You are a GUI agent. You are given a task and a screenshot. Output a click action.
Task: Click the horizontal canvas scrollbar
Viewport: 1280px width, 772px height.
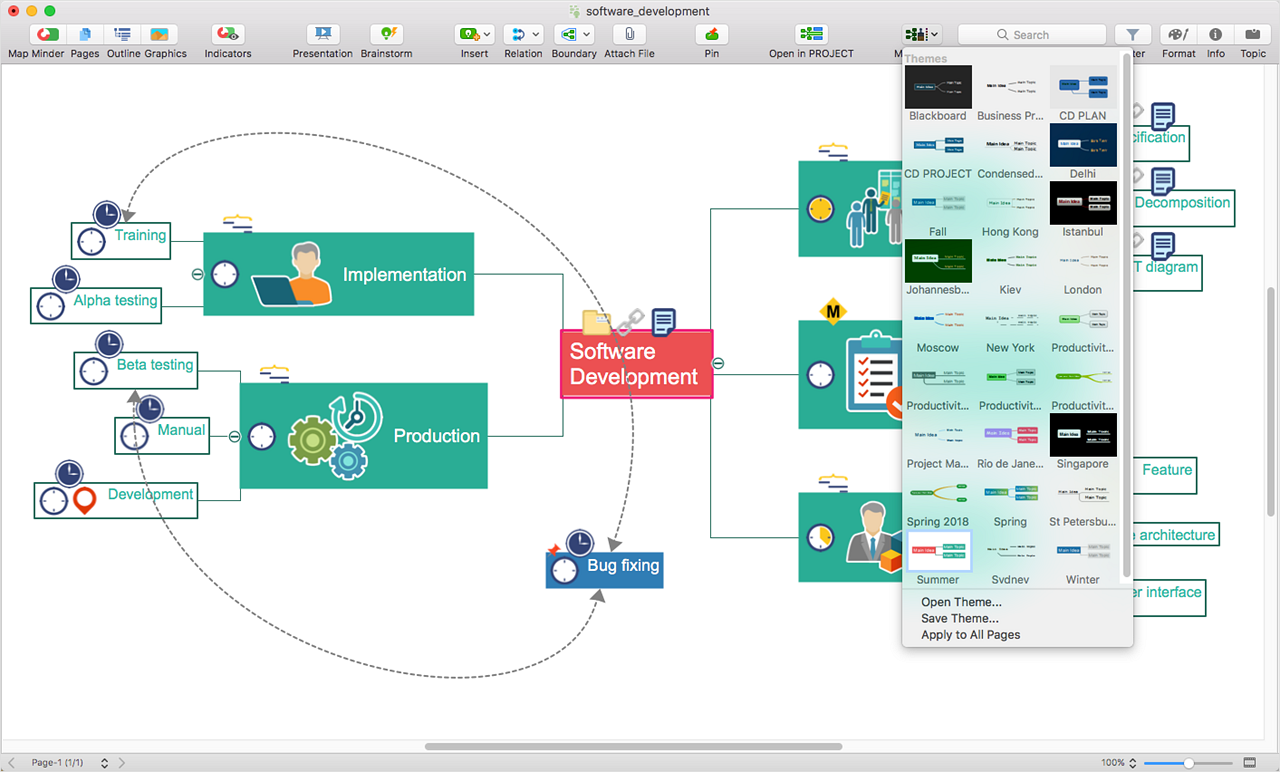point(633,746)
